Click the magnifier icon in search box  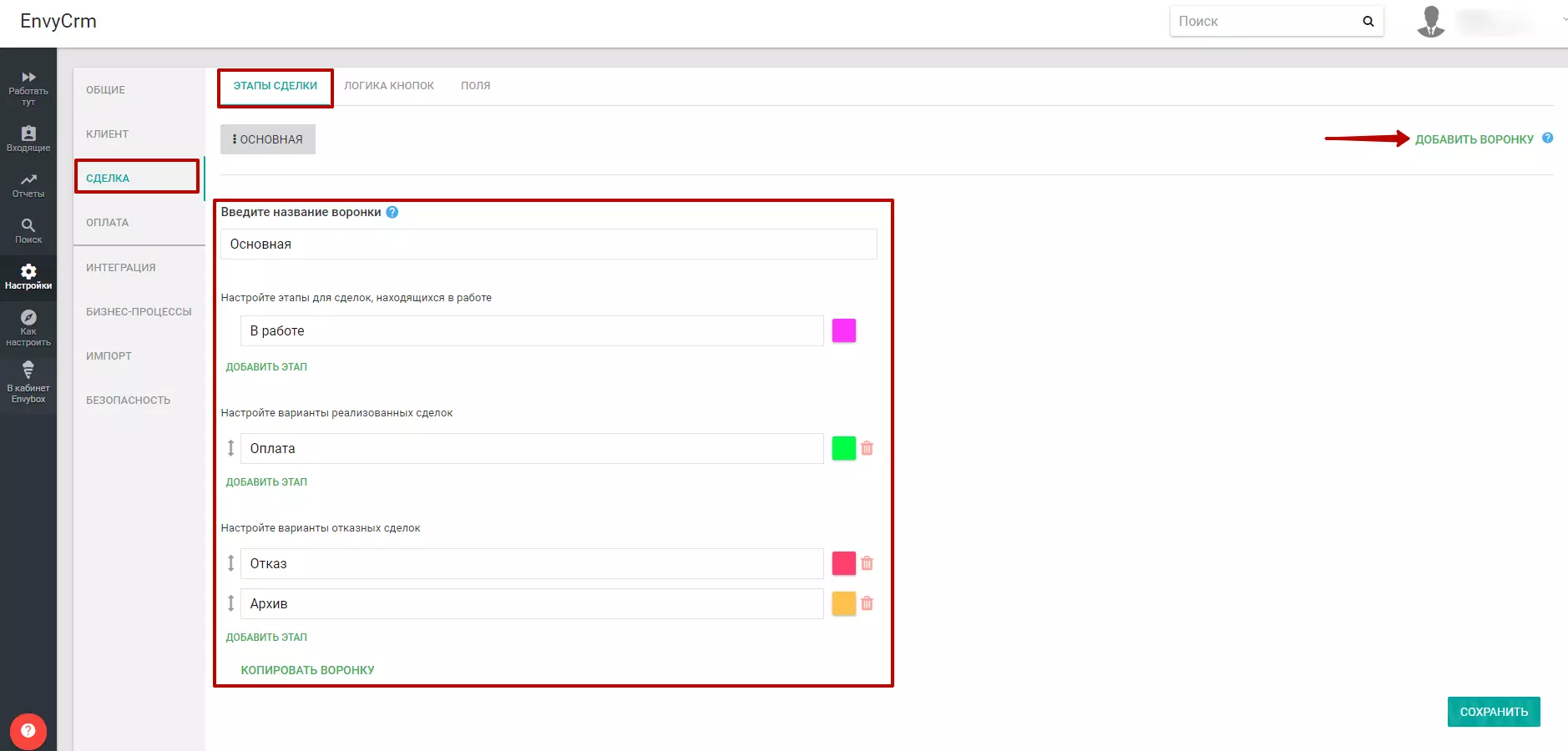(1368, 22)
